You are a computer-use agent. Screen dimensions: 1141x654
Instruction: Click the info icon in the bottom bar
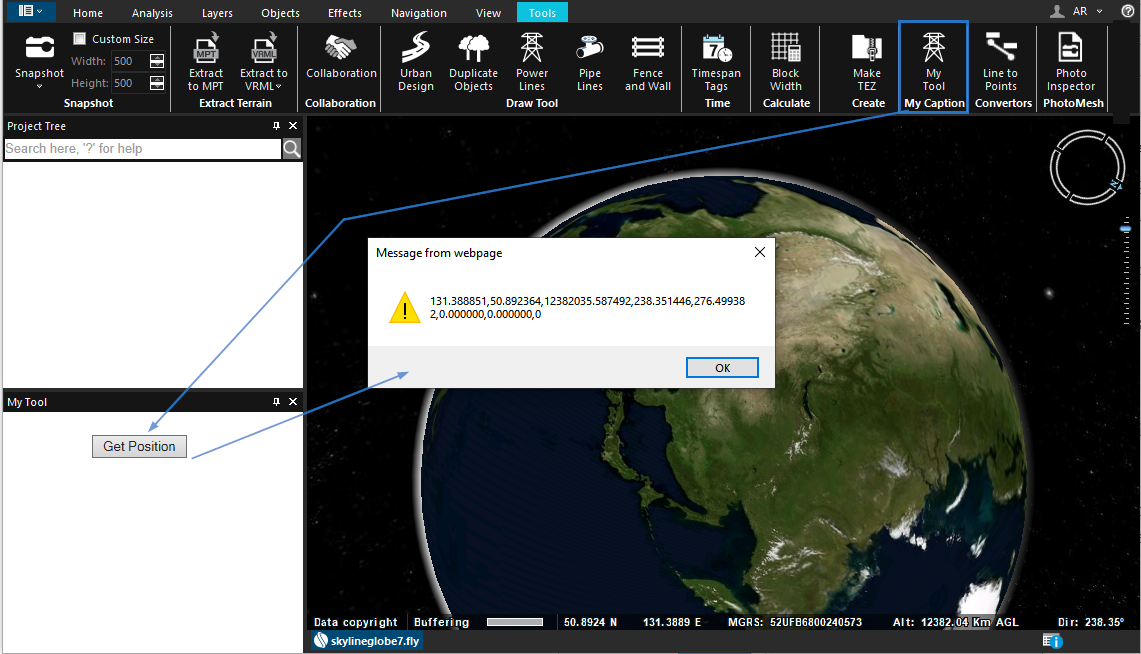(1053, 641)
